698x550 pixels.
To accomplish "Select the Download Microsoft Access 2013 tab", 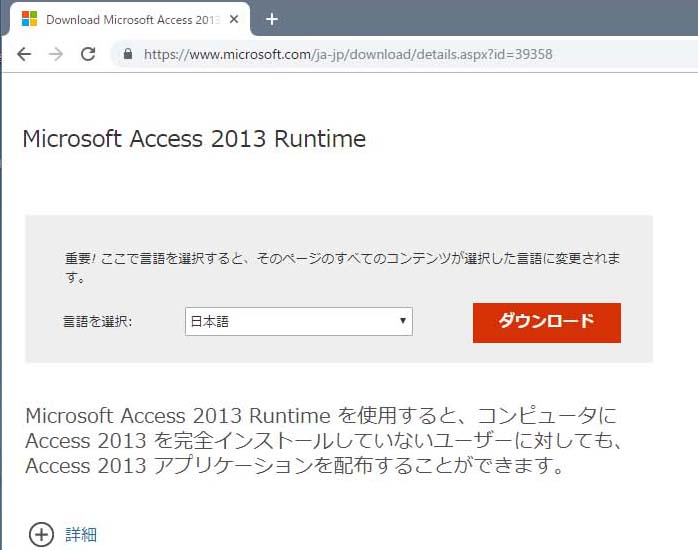I will click(x=130, y=19).
